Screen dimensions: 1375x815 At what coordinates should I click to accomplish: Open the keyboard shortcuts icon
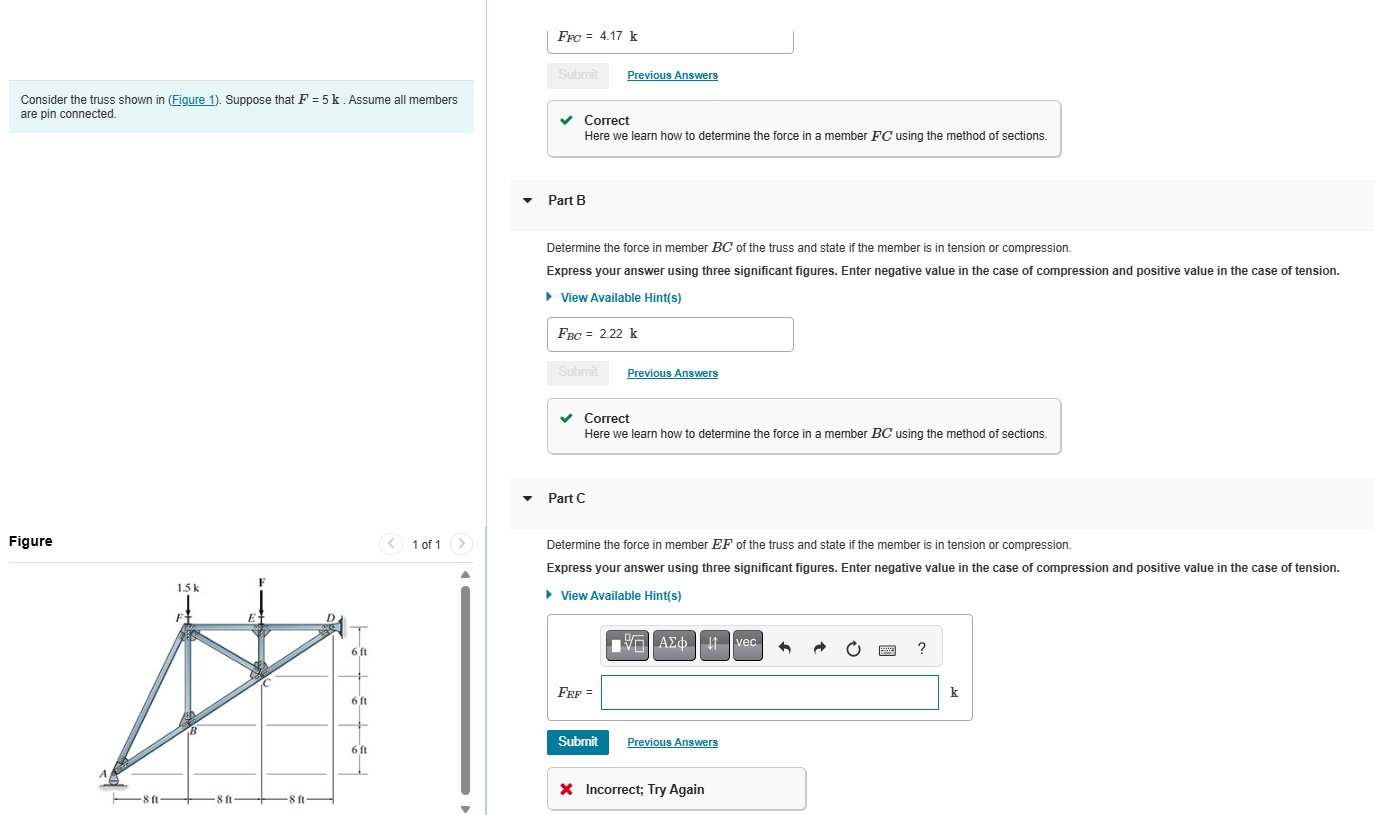point(888,648)
